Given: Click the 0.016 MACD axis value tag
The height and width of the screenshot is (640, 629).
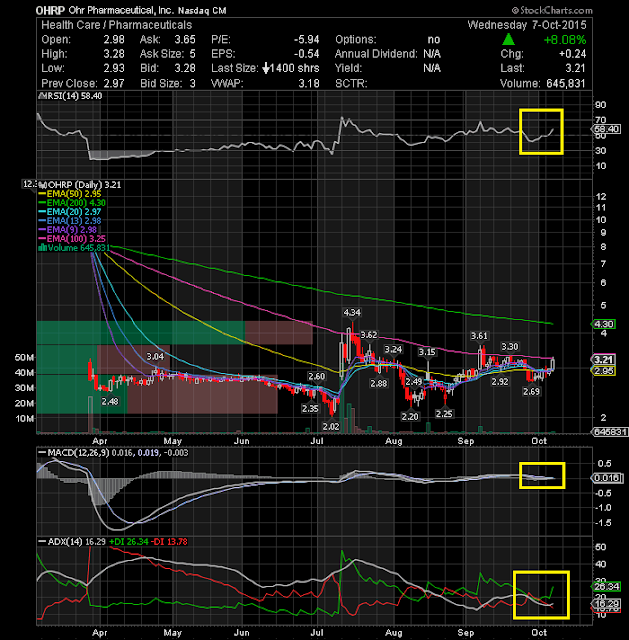Looking at the screenshot, I should pos(607,478).
